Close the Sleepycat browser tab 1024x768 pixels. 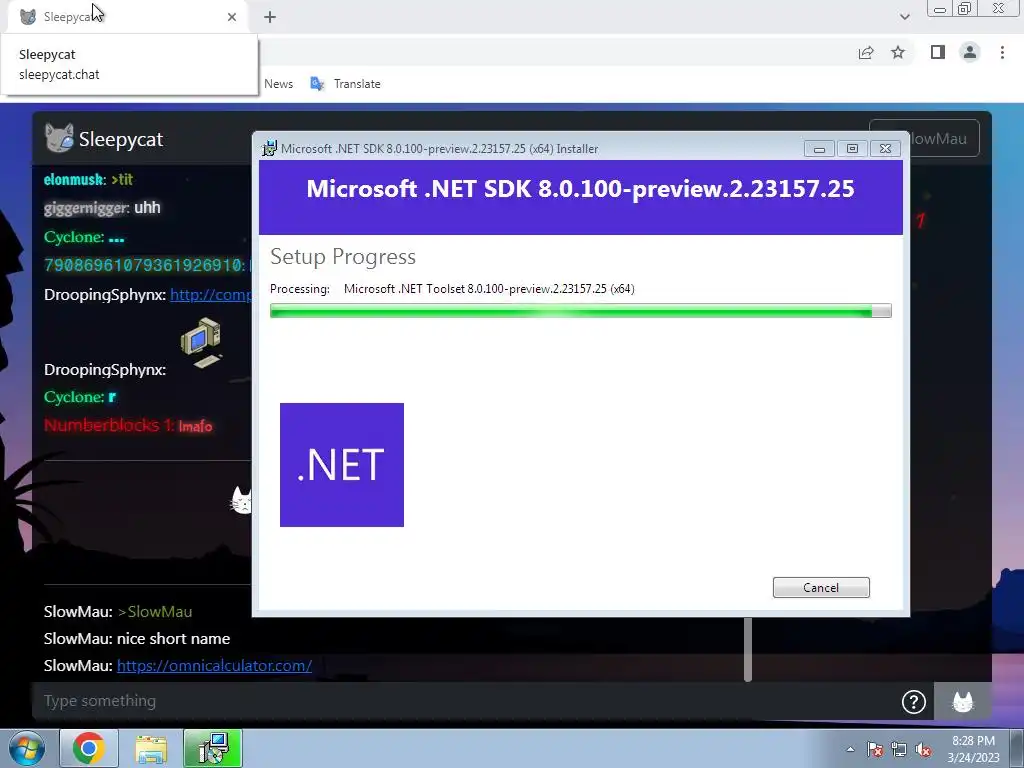click(232, 17)
